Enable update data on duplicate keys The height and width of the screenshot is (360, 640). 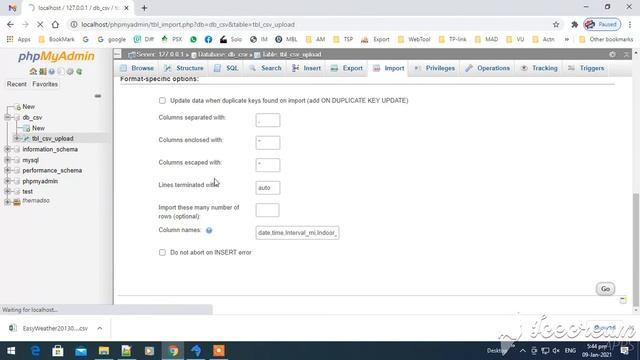click(162, 100)
